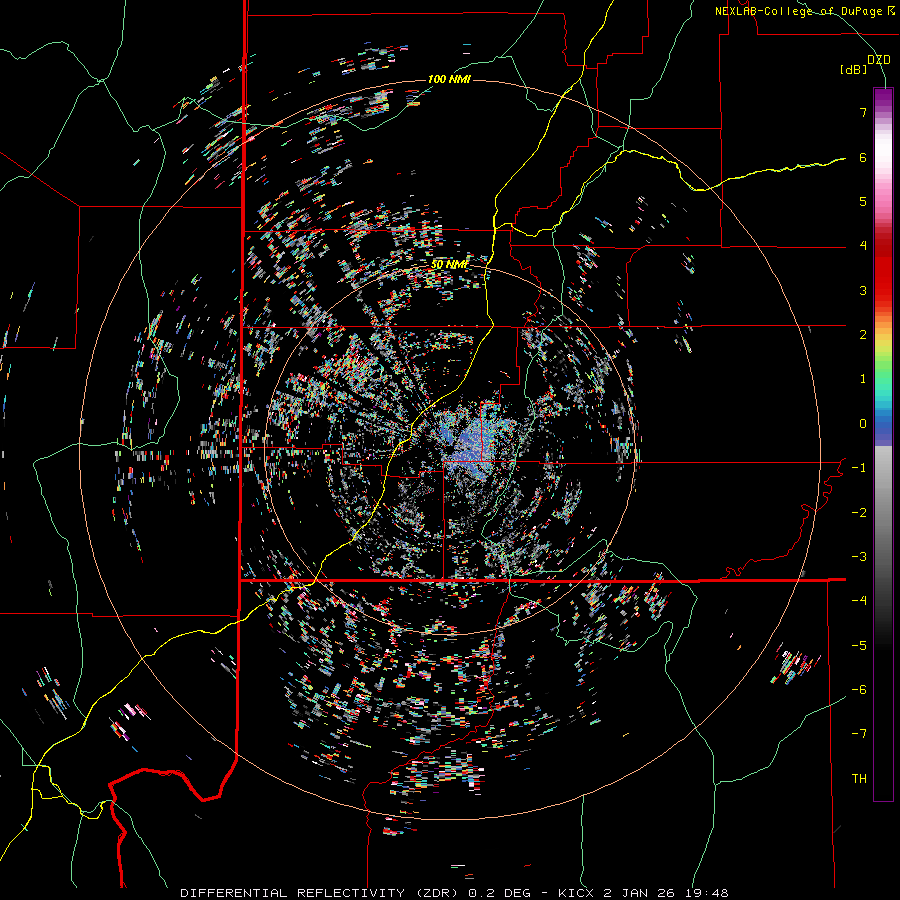Select the 0 value on the legend

863,424
